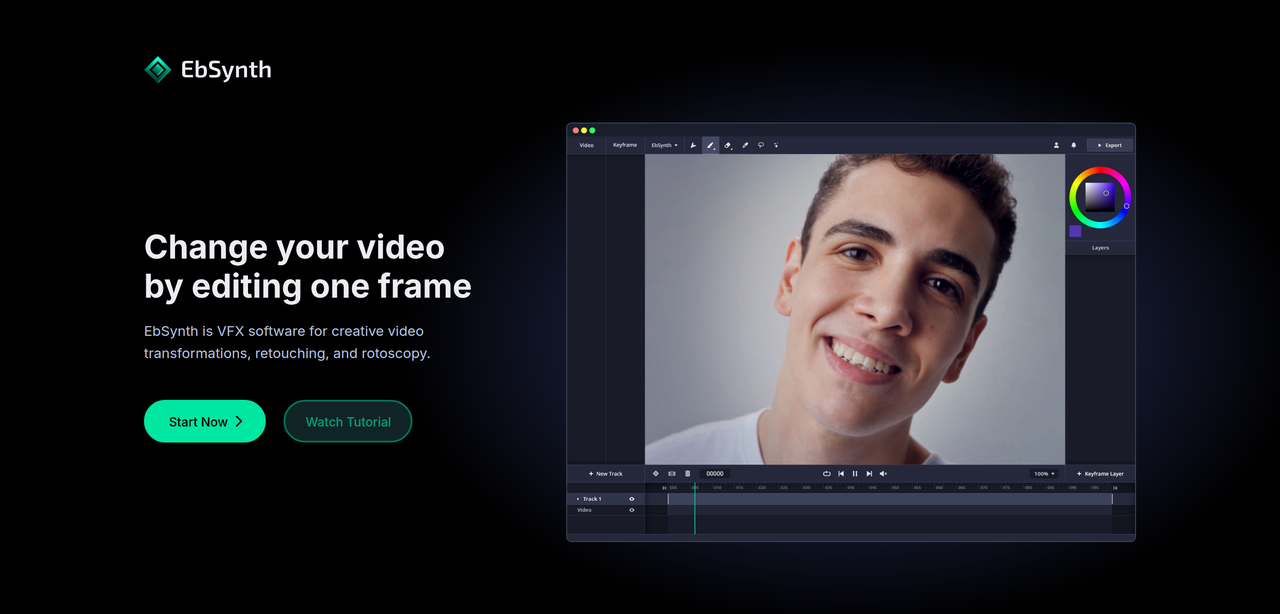Open the 100% zoom dropdown

(x=1044, y=473)
